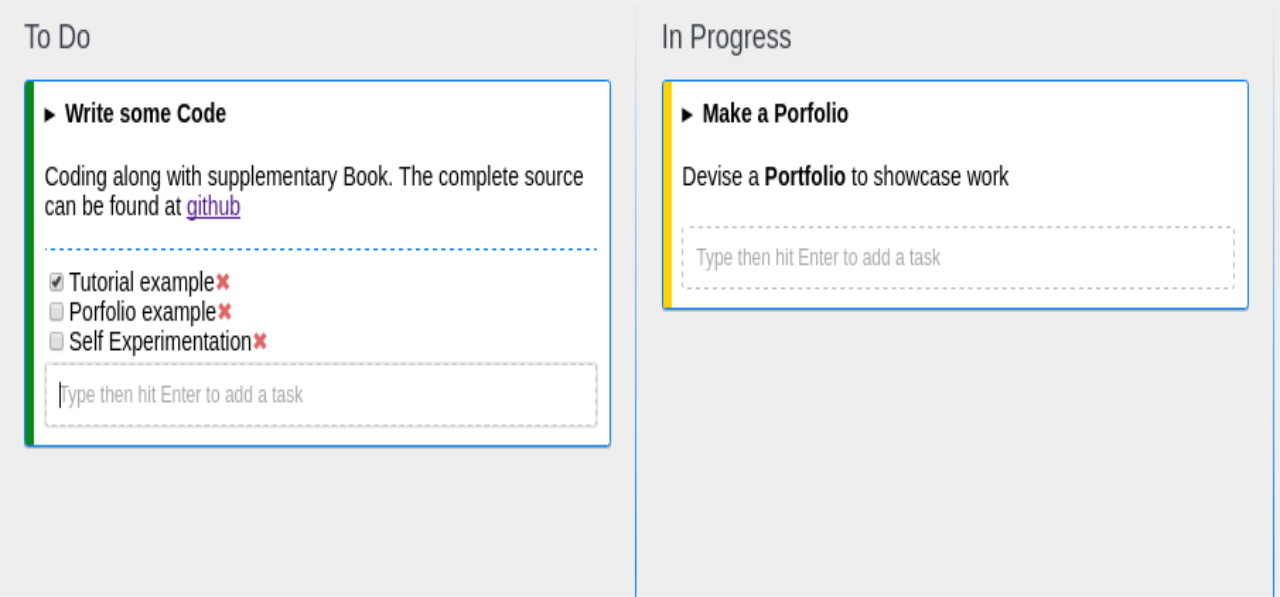Check the Porfolio example checkbox
Image resolution: width=1280 pixels, height=597 pixels.
pyautogui.click(x=57, y=312)
